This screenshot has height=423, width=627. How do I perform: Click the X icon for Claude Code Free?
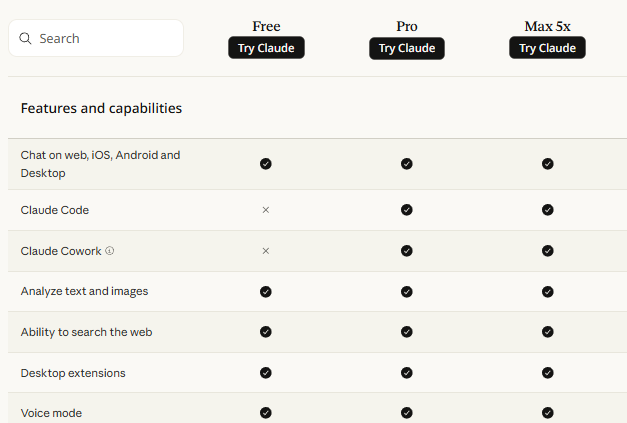[x=266, y=210]
